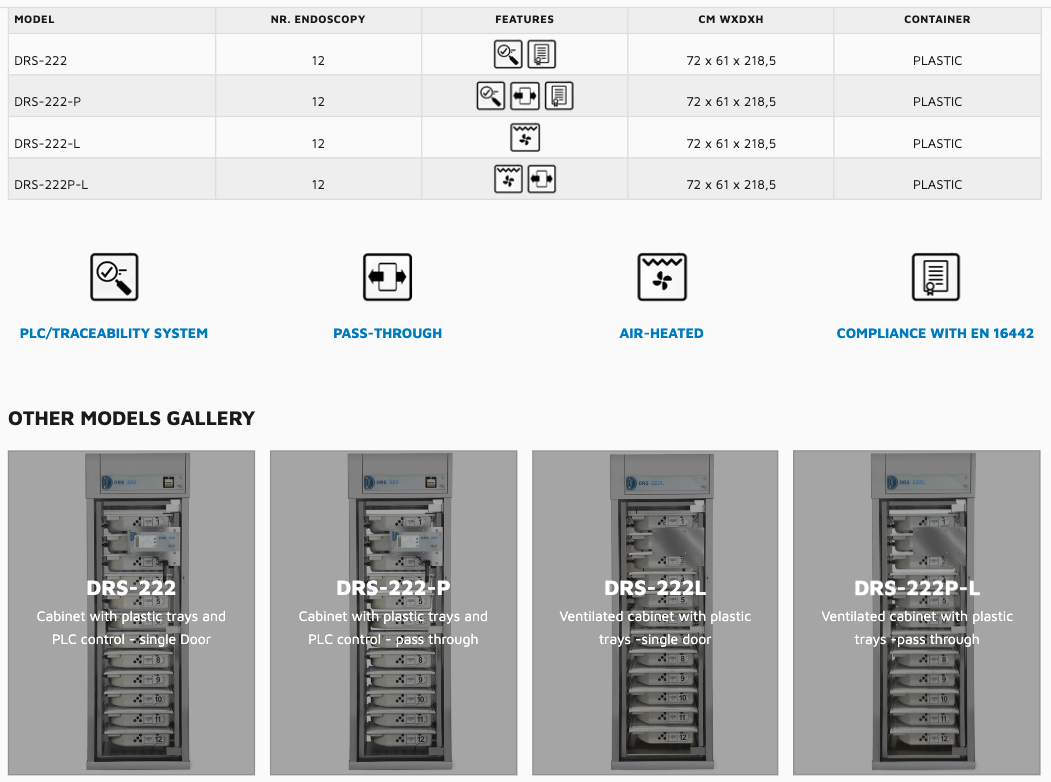1051x782 pixels.
Task: Click traceability icon in DRS-222 row
Action: click(508, 54)
